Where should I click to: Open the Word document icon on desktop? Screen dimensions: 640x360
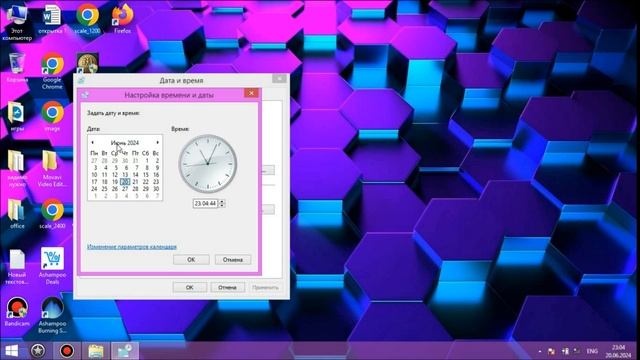pyautogui.click(x=52, y=19)
